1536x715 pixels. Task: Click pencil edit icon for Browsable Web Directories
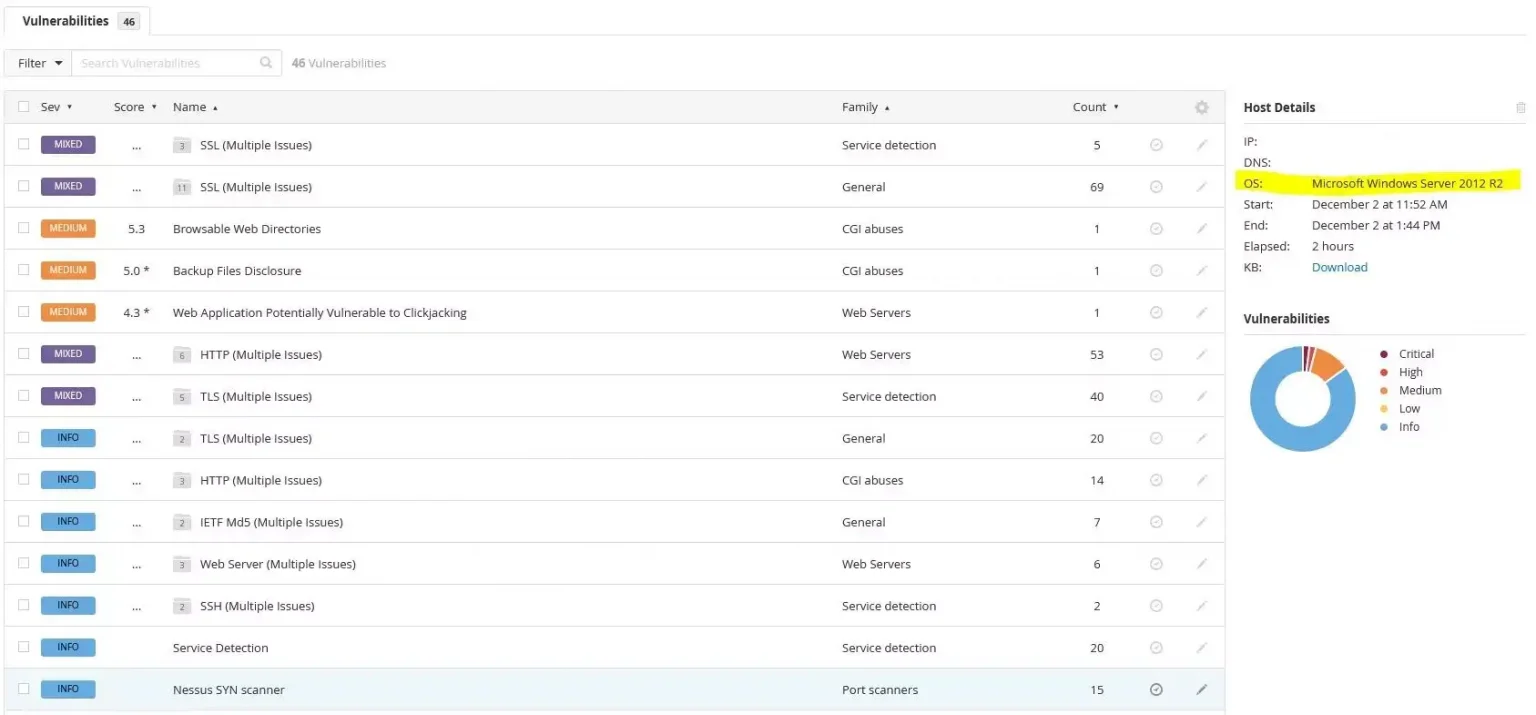(1201, 229)
